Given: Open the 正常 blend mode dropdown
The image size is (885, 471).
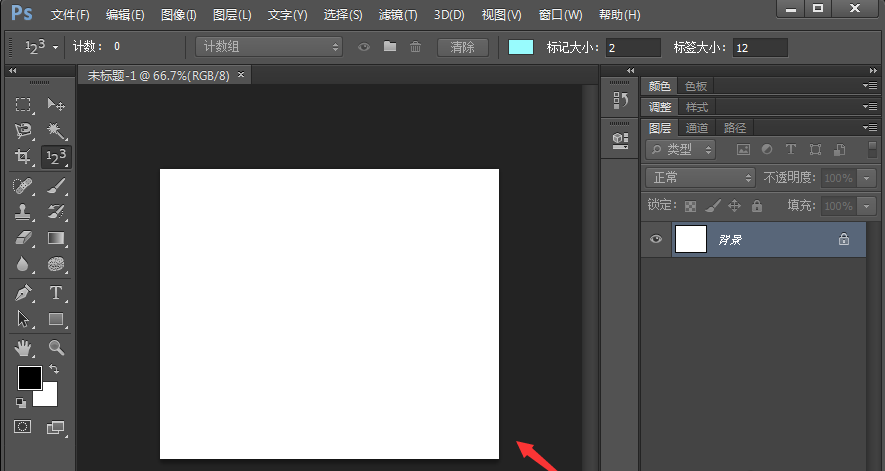Looking at the screenshot, I should [701, 177].
